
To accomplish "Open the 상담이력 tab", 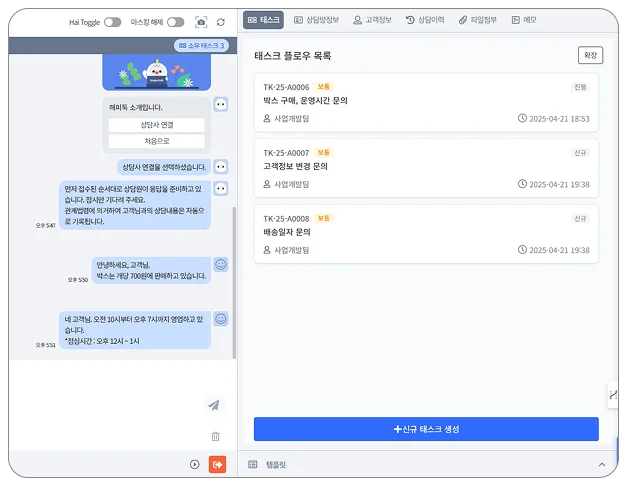I will click(425, 20).
